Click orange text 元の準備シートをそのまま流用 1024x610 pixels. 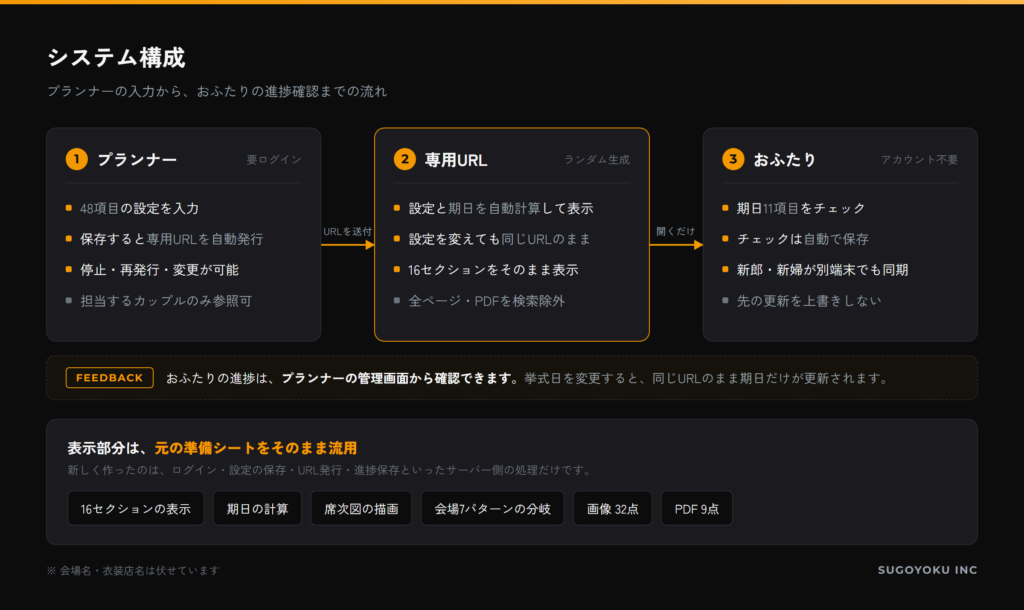click(255, 448)
